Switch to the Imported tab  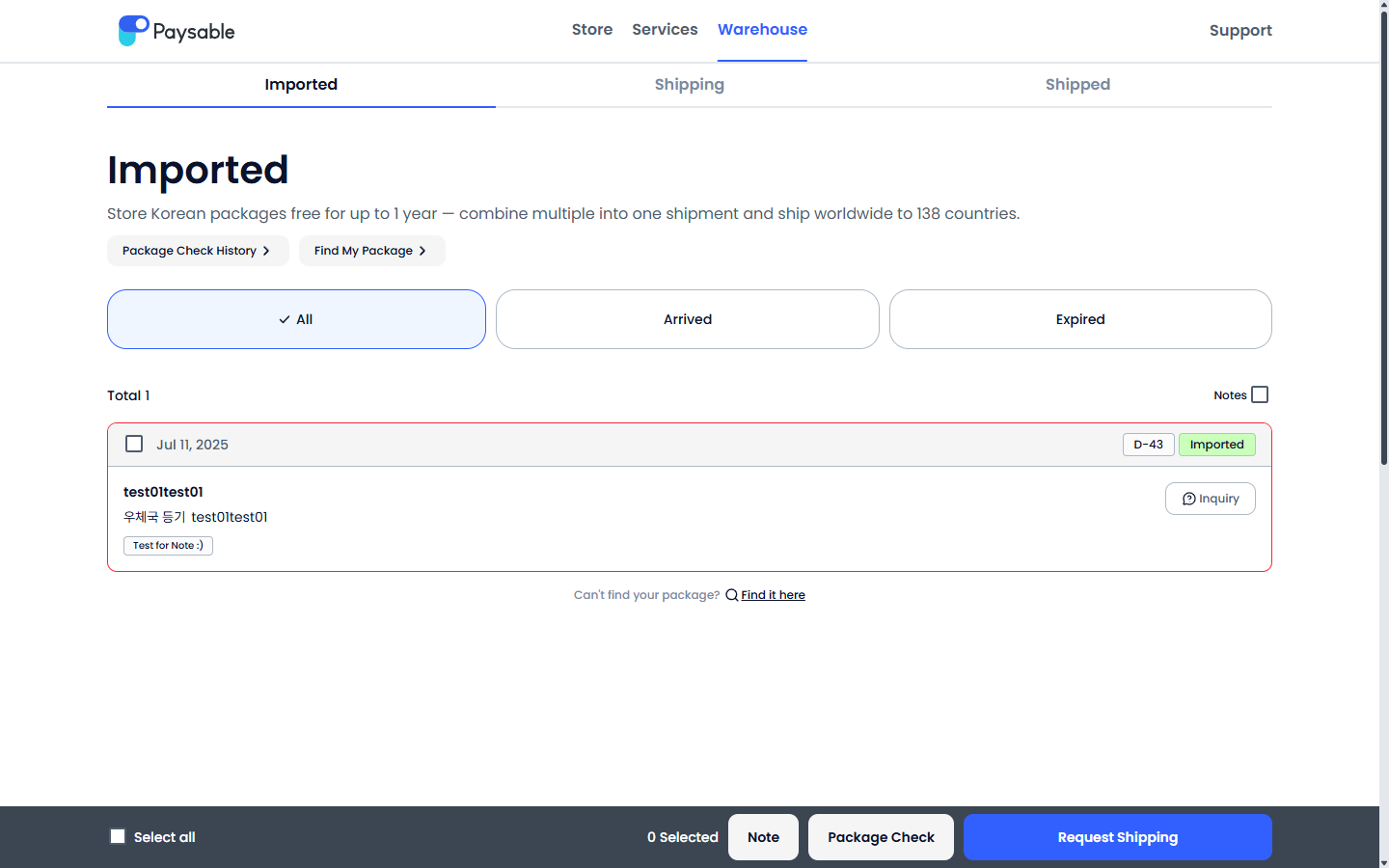[301, 85]
